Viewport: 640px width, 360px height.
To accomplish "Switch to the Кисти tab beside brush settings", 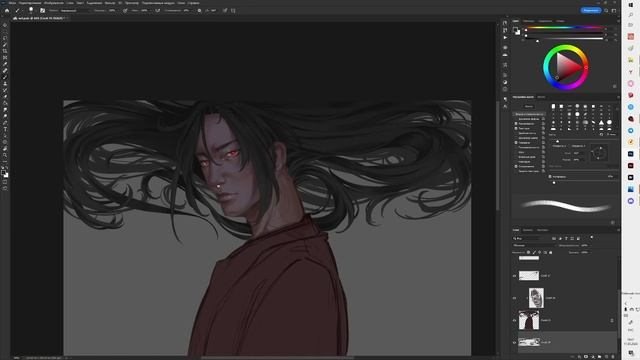I will 541,97.
